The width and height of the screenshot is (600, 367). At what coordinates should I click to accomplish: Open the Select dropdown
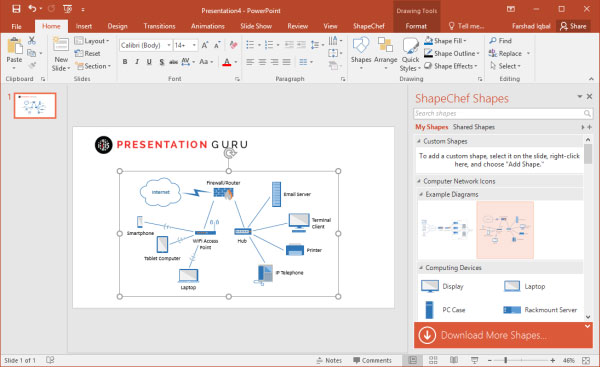[505, 66]
